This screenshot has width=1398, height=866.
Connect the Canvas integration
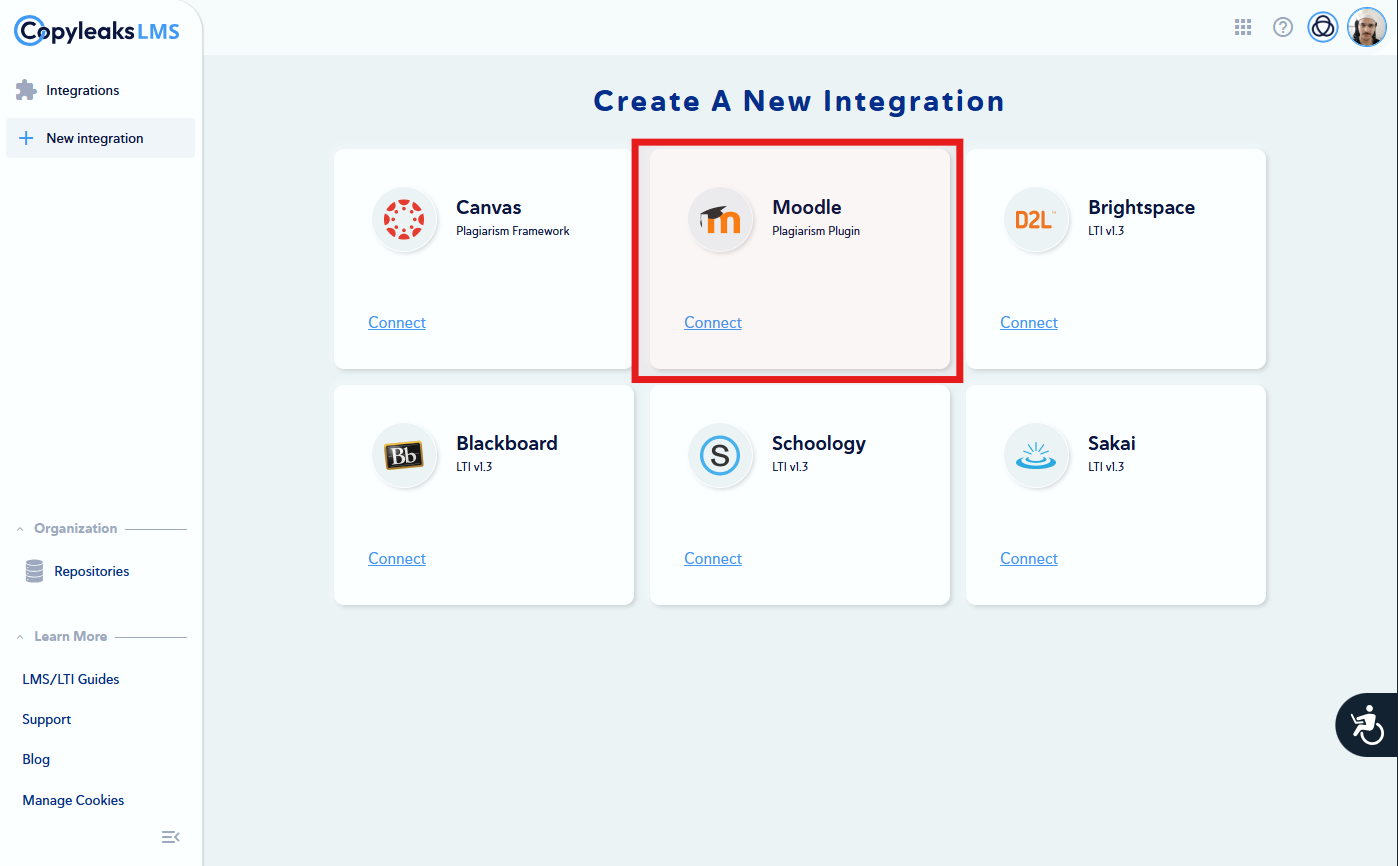[x=397, y=322]
